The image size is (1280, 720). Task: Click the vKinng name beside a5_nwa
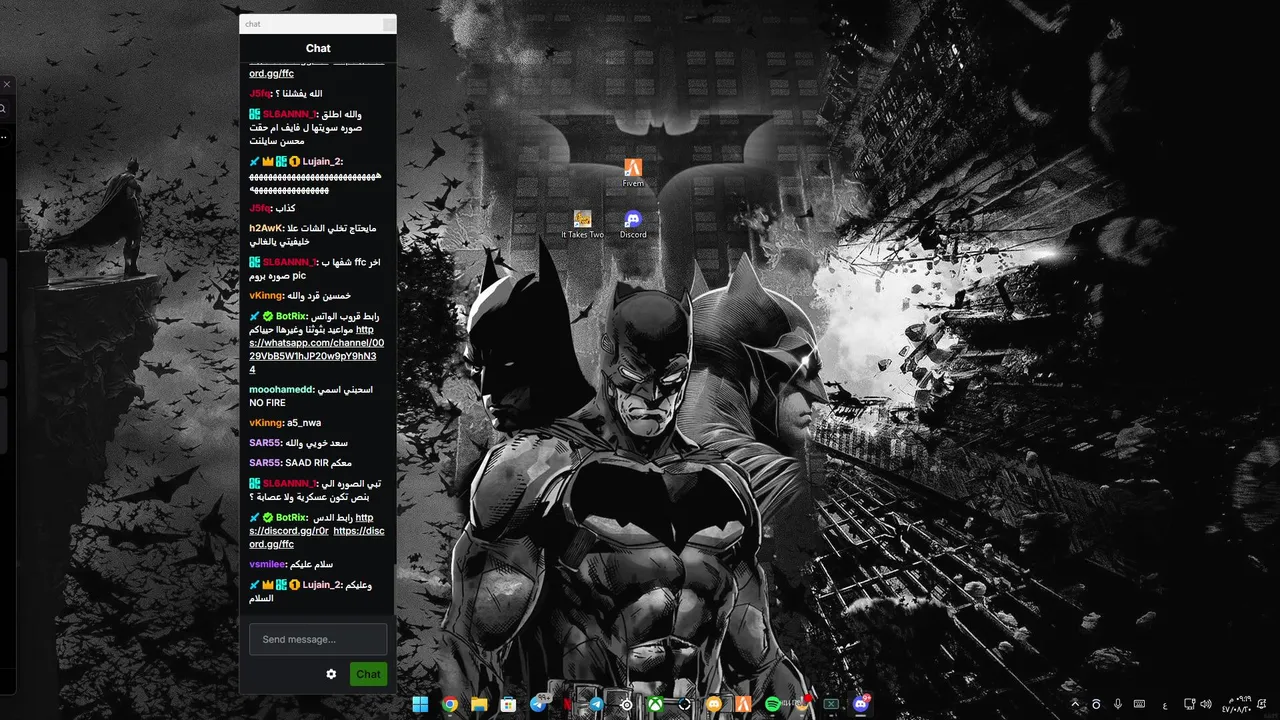(x=267, y=423)
